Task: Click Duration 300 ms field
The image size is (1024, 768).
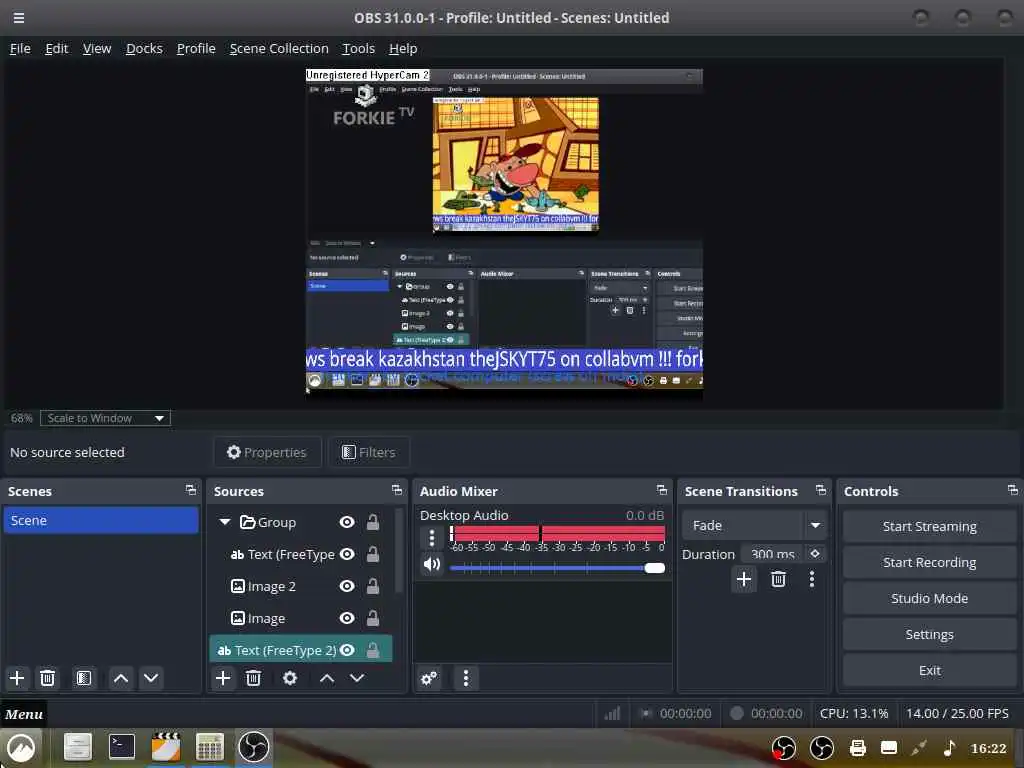Action: (x=773, y=554)
